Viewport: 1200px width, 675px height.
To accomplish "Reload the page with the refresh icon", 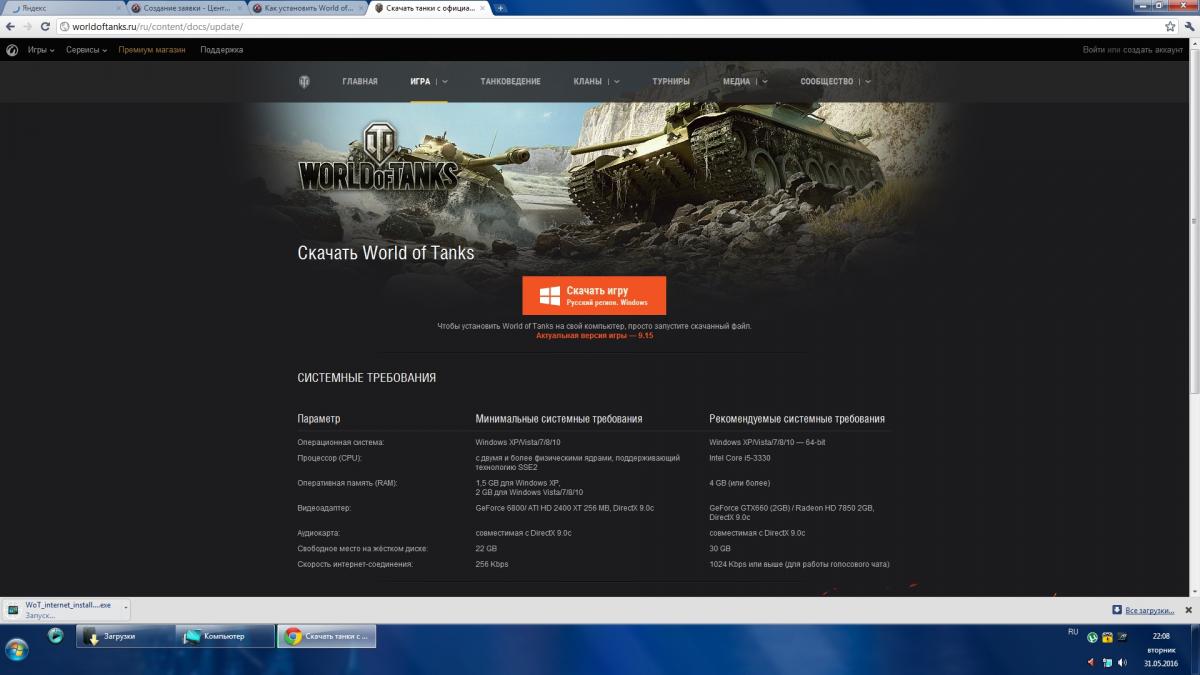I will [45, 27].
